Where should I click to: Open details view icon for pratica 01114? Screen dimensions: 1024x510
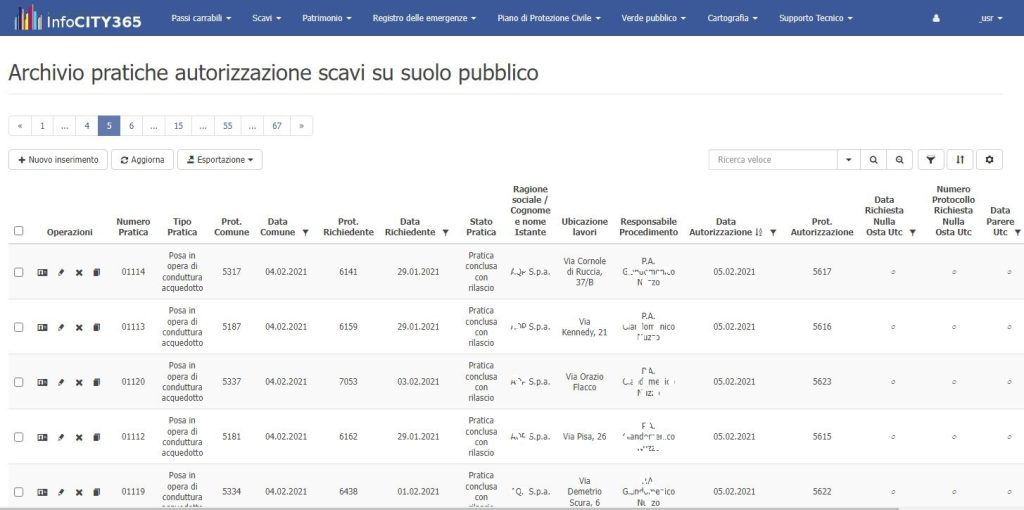[42, 272]
